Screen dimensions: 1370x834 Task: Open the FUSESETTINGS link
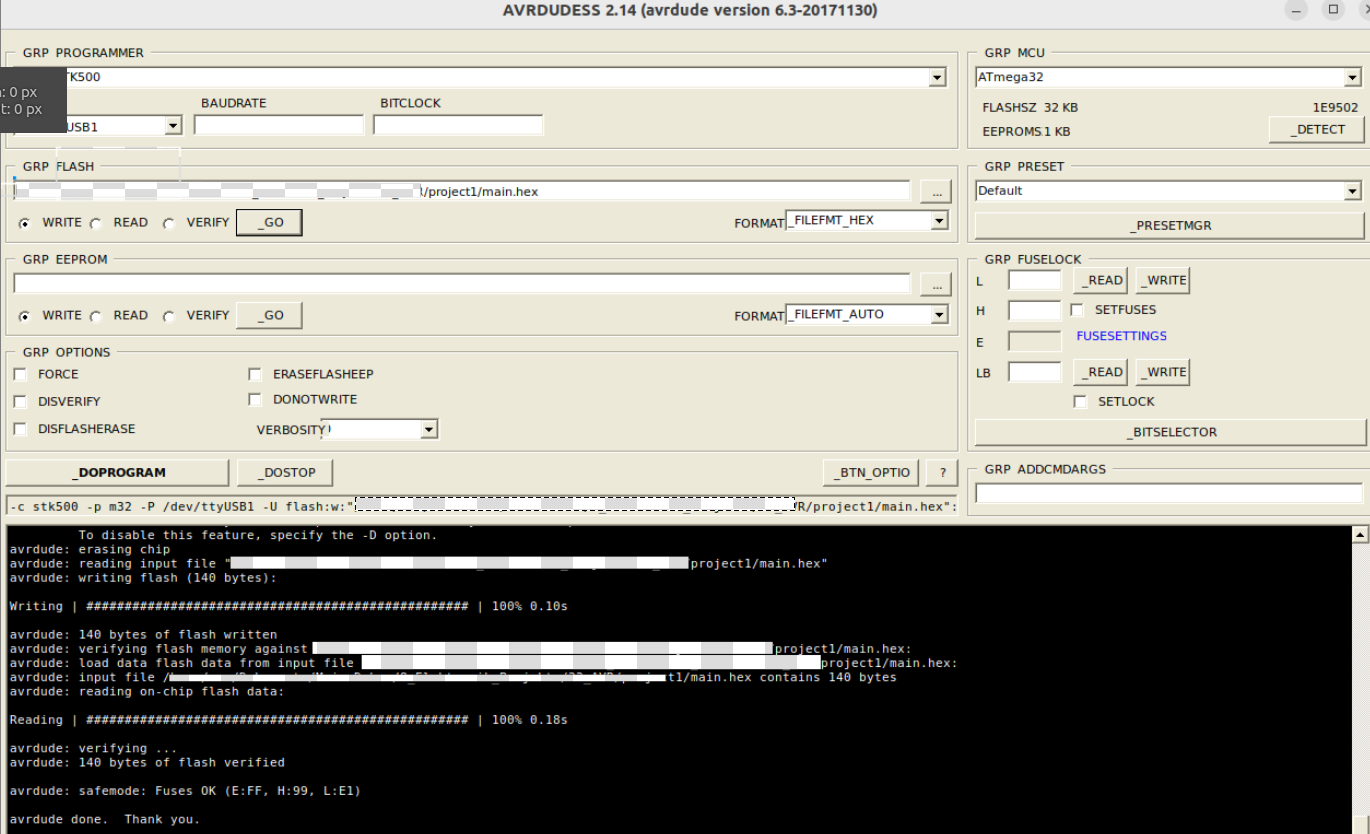1121,336
